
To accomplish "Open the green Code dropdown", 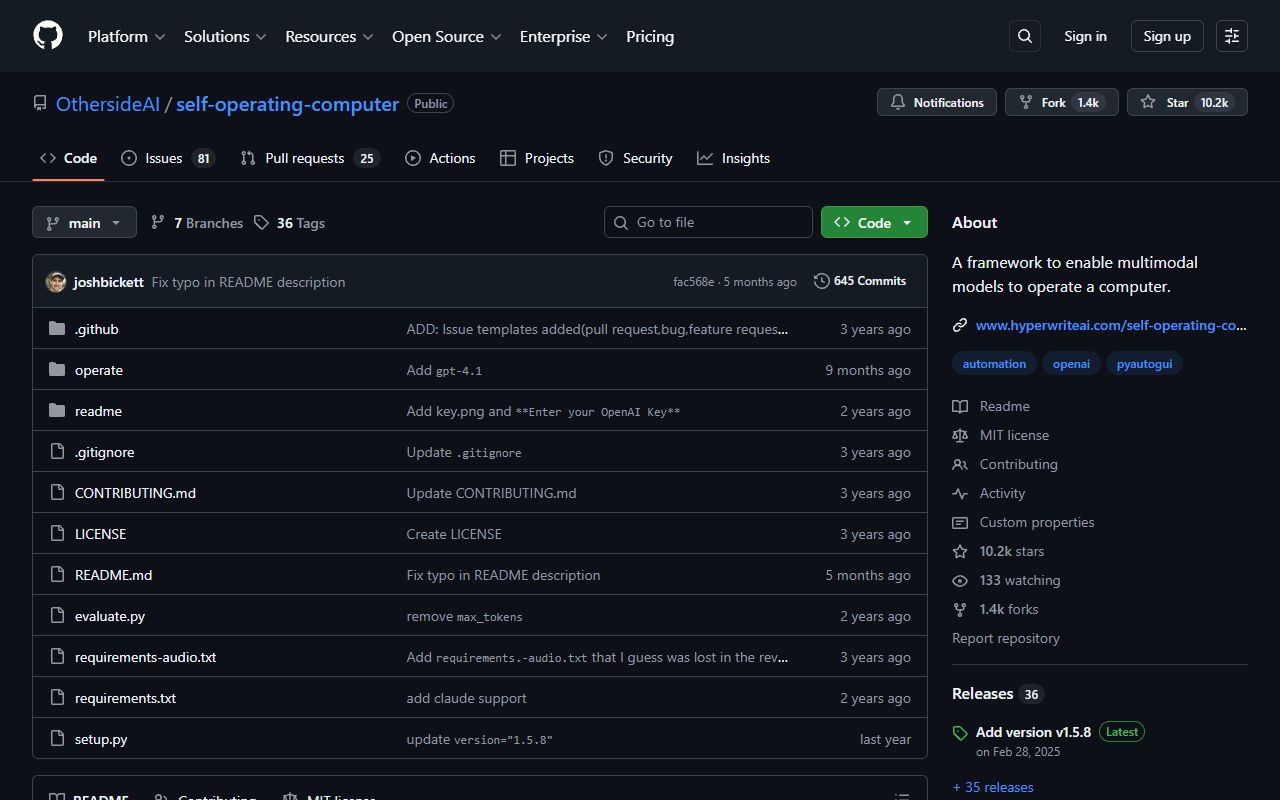I will 873,222.
